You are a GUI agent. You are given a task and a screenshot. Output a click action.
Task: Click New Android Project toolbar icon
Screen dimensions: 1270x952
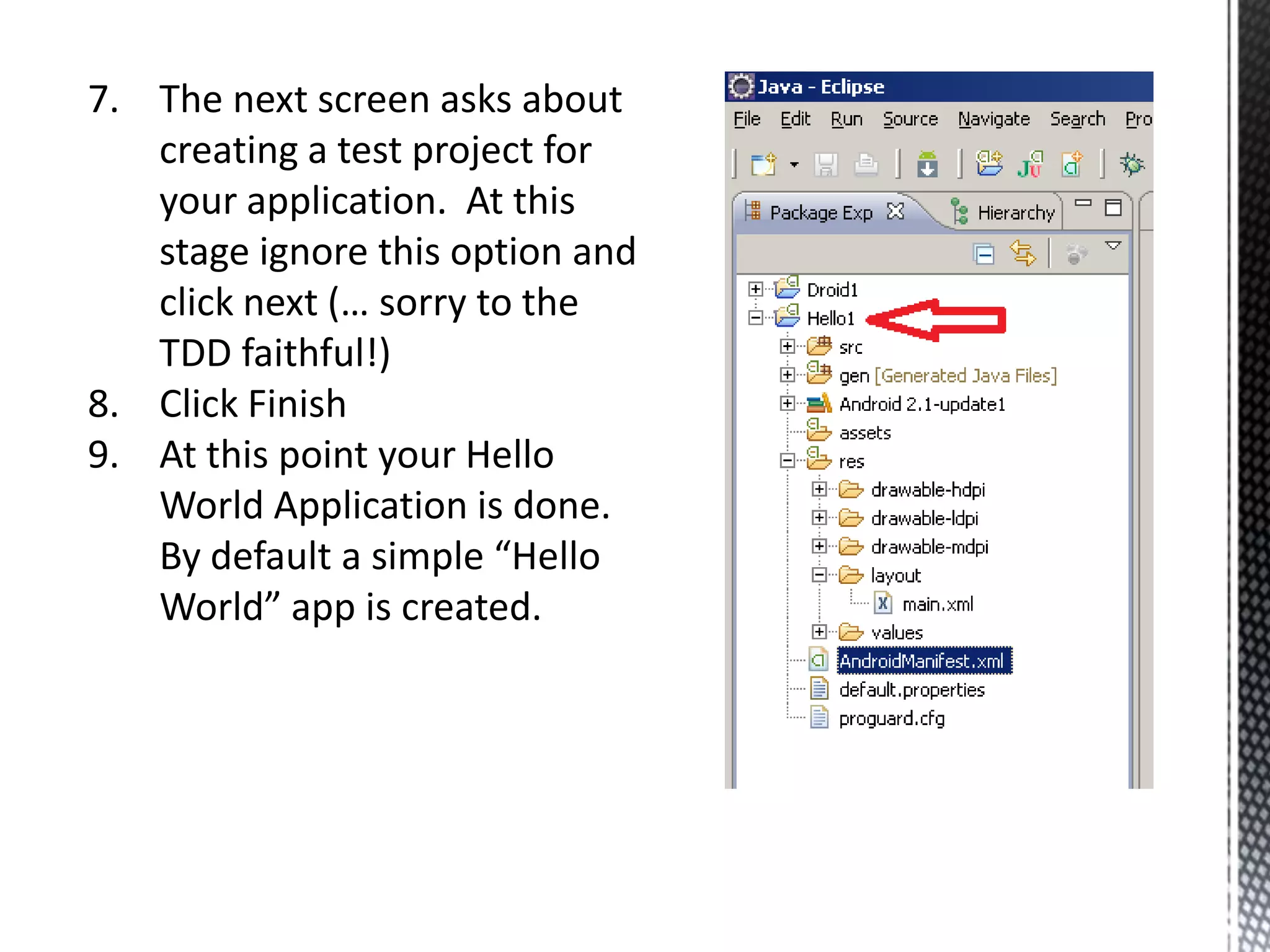[988, 165]
